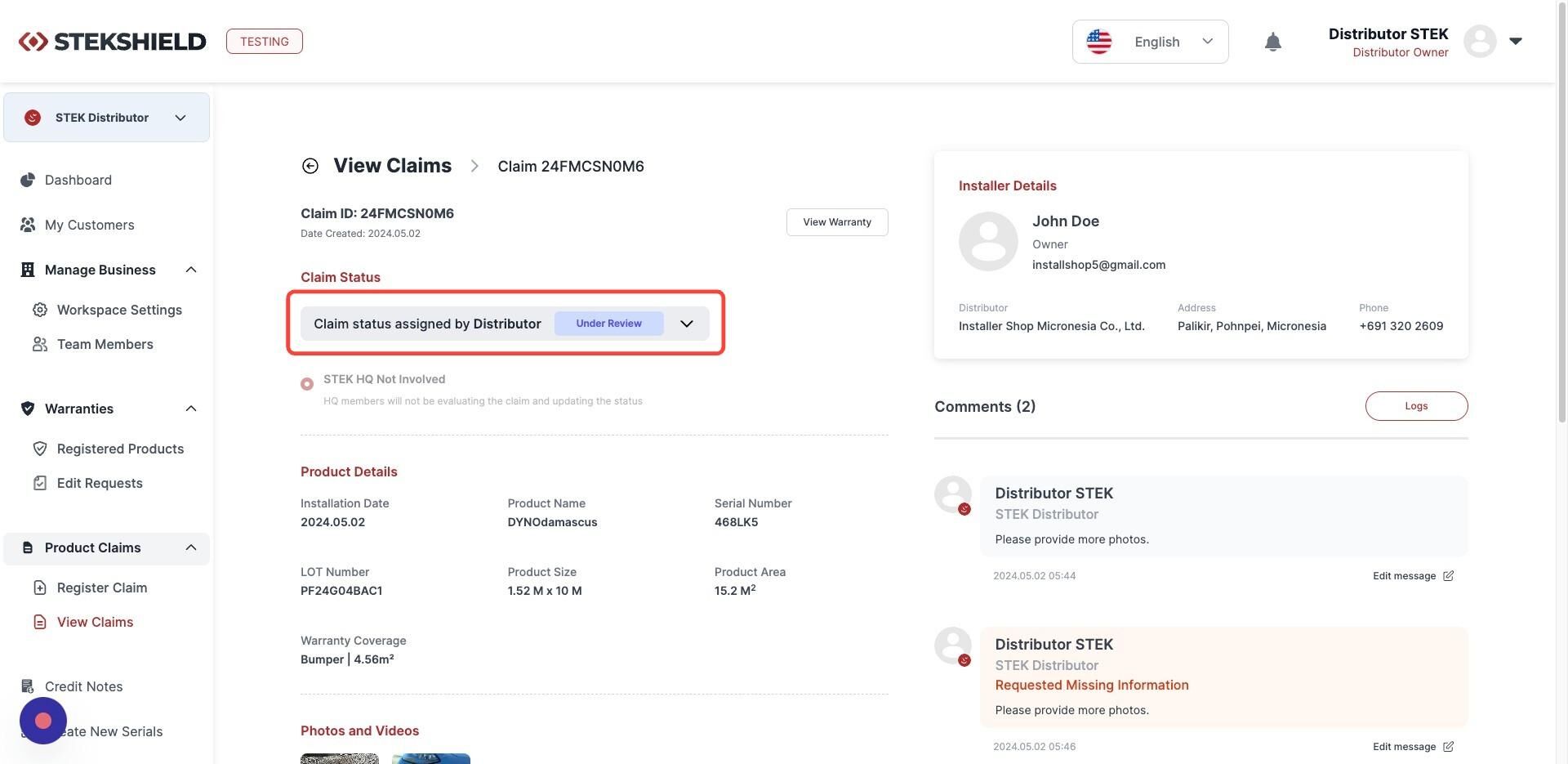Click the installshop5@gmail.com email
This screenshot has width=1568, height=764.
[x=1098, y=265]
